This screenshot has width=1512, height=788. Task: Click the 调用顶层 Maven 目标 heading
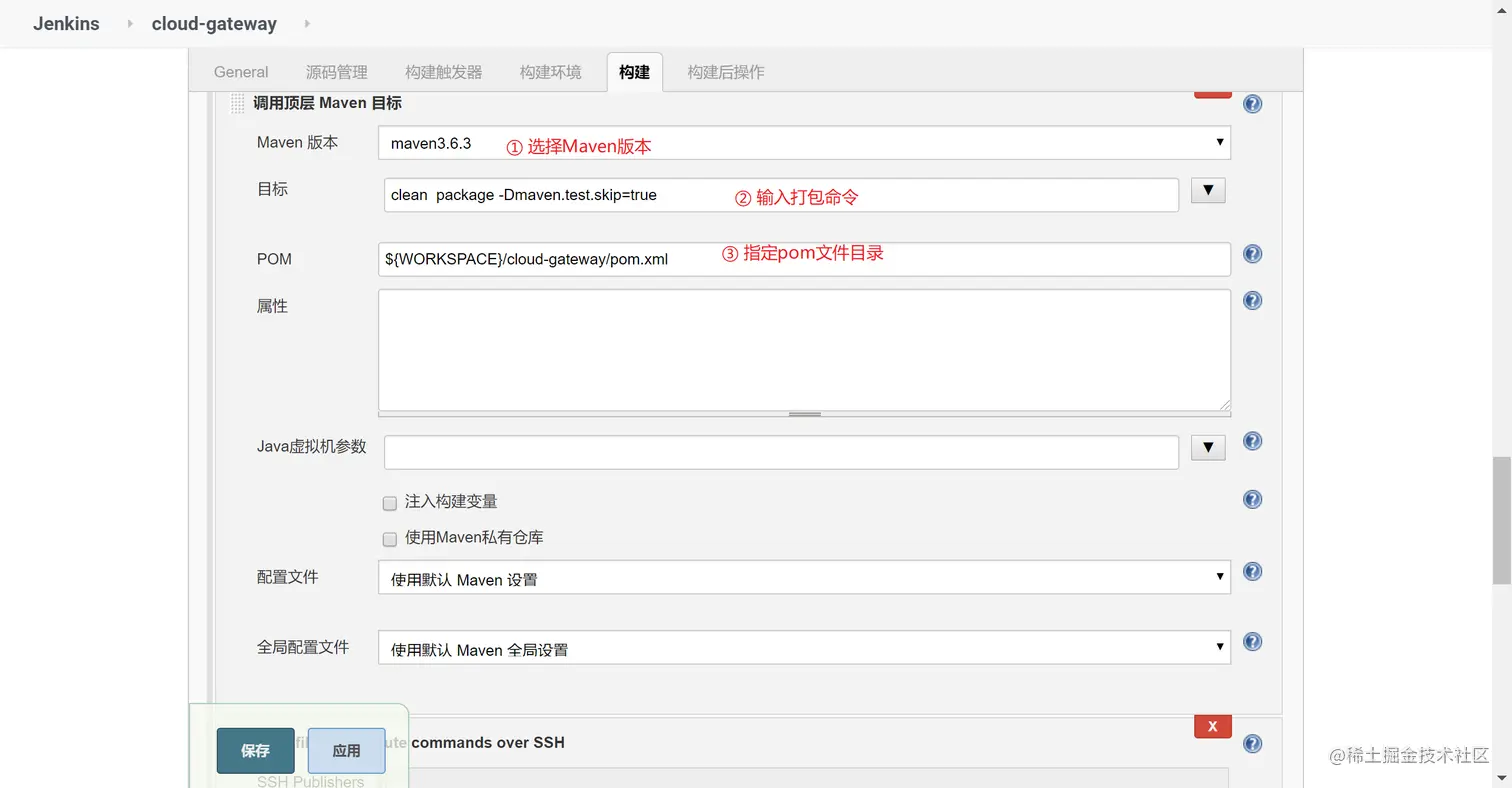(x=327, y=103)
